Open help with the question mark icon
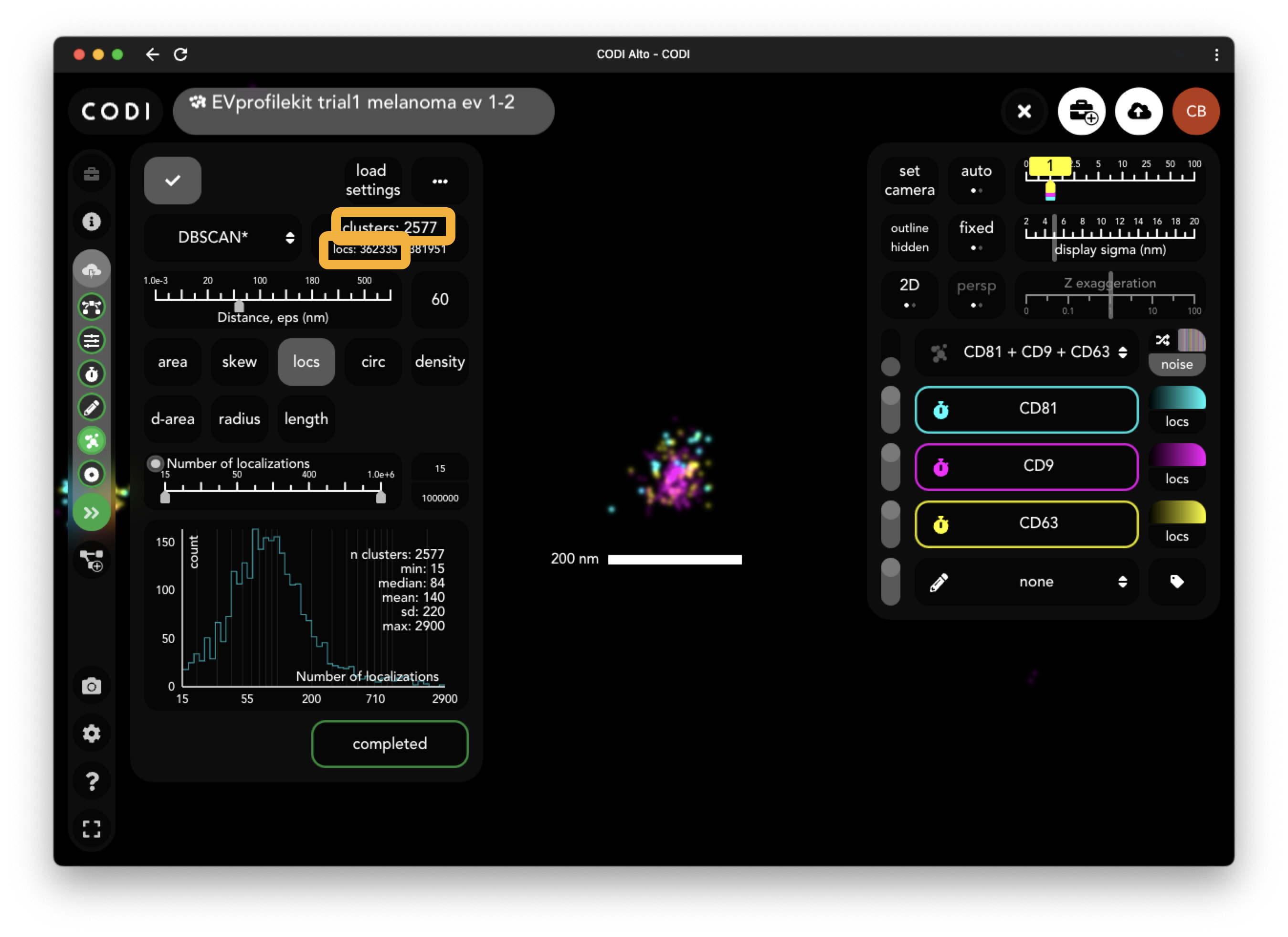The image size is (1288, 937). (92, 781)
